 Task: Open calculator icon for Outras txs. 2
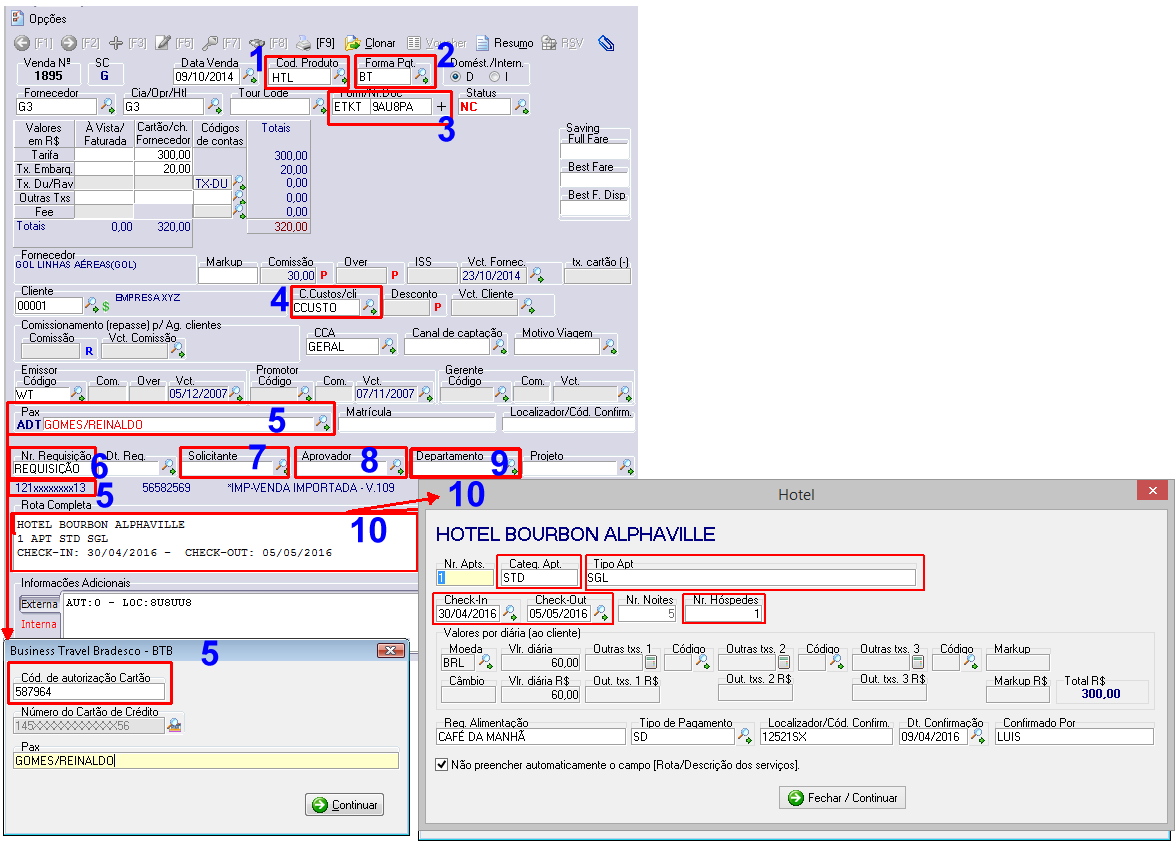(784, 662)
